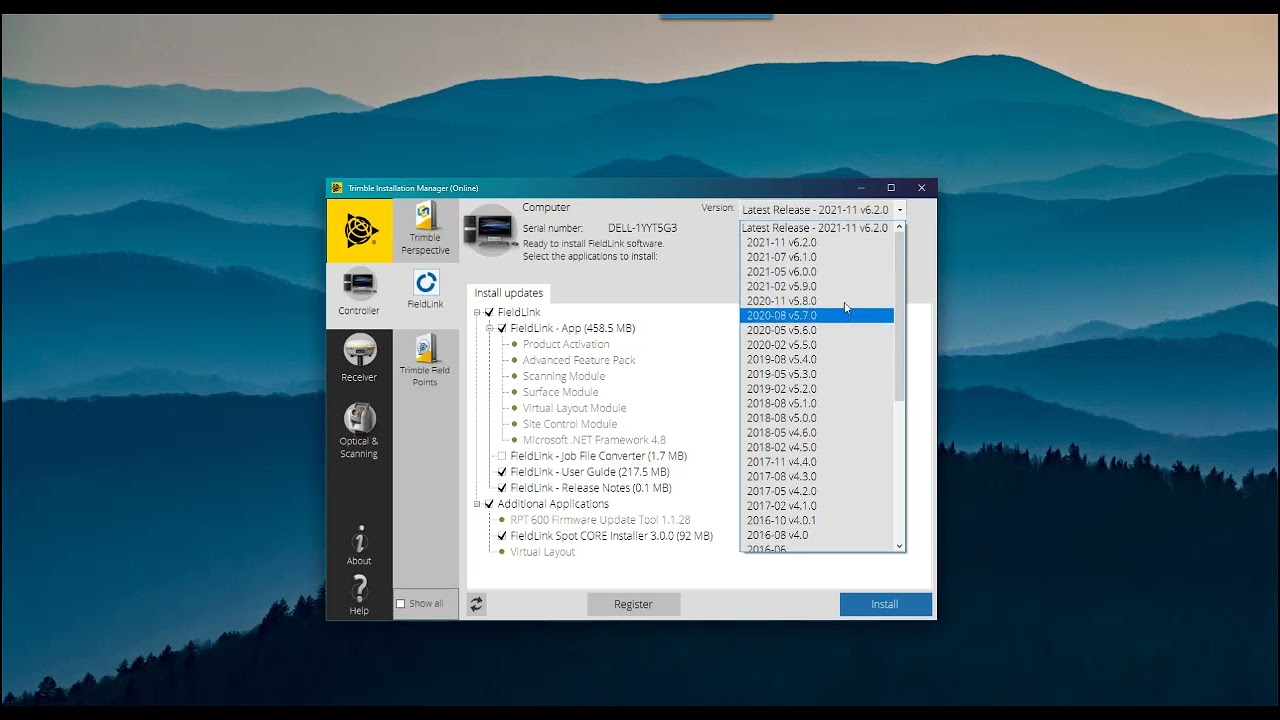Collapse Additional Applications tree node
1280x720 pixels.
pyautogui.click(x=477, y=505)
